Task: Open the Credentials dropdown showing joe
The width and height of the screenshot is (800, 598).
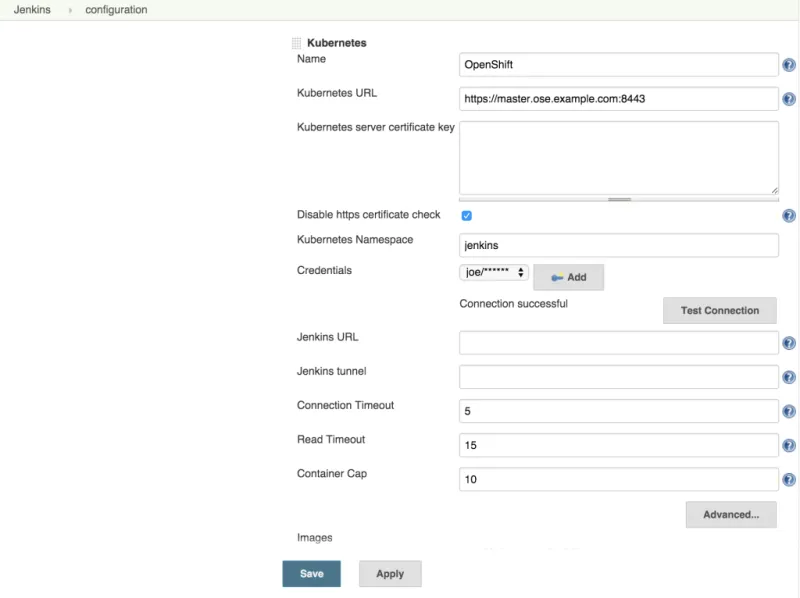Action: [x=494, y=270]
